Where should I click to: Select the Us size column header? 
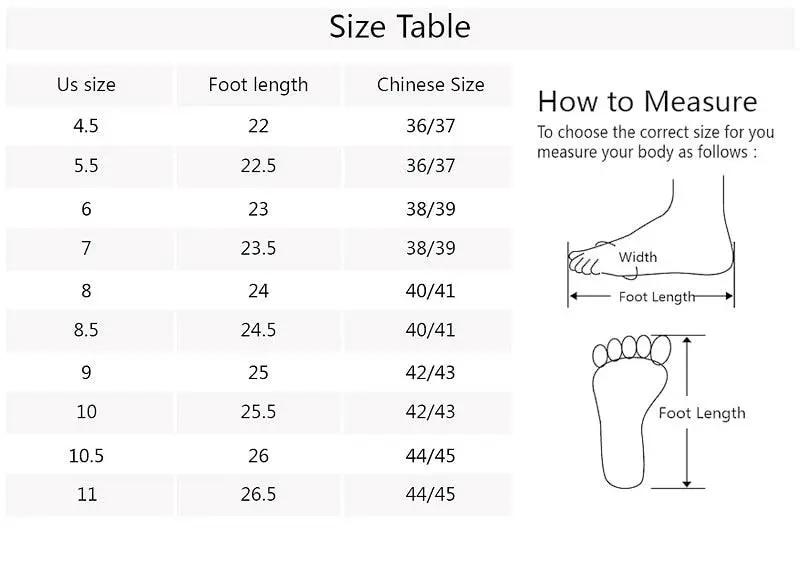pos(86,85)
